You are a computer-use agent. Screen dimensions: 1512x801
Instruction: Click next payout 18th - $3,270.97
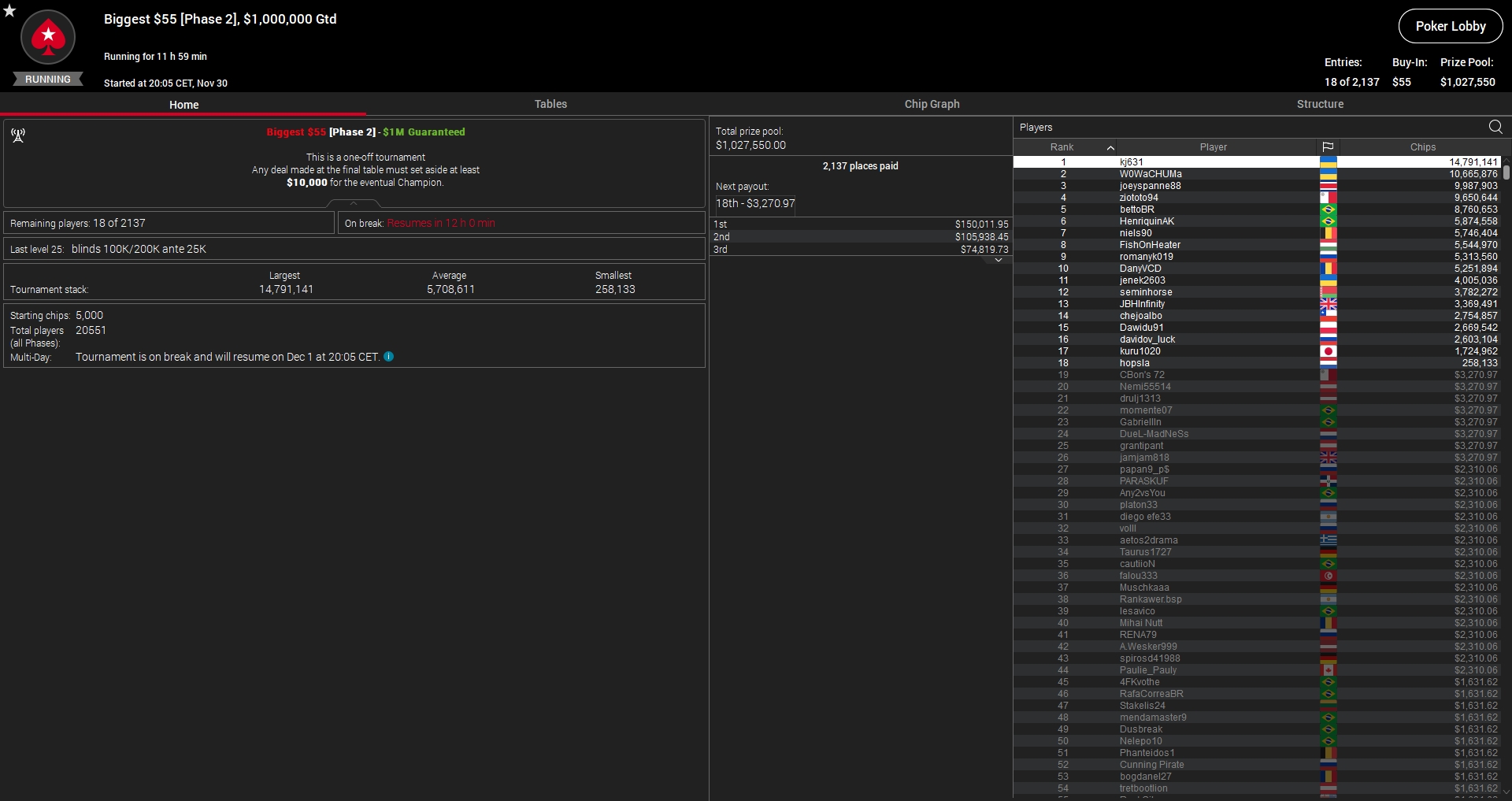click(x=755, y=203)
